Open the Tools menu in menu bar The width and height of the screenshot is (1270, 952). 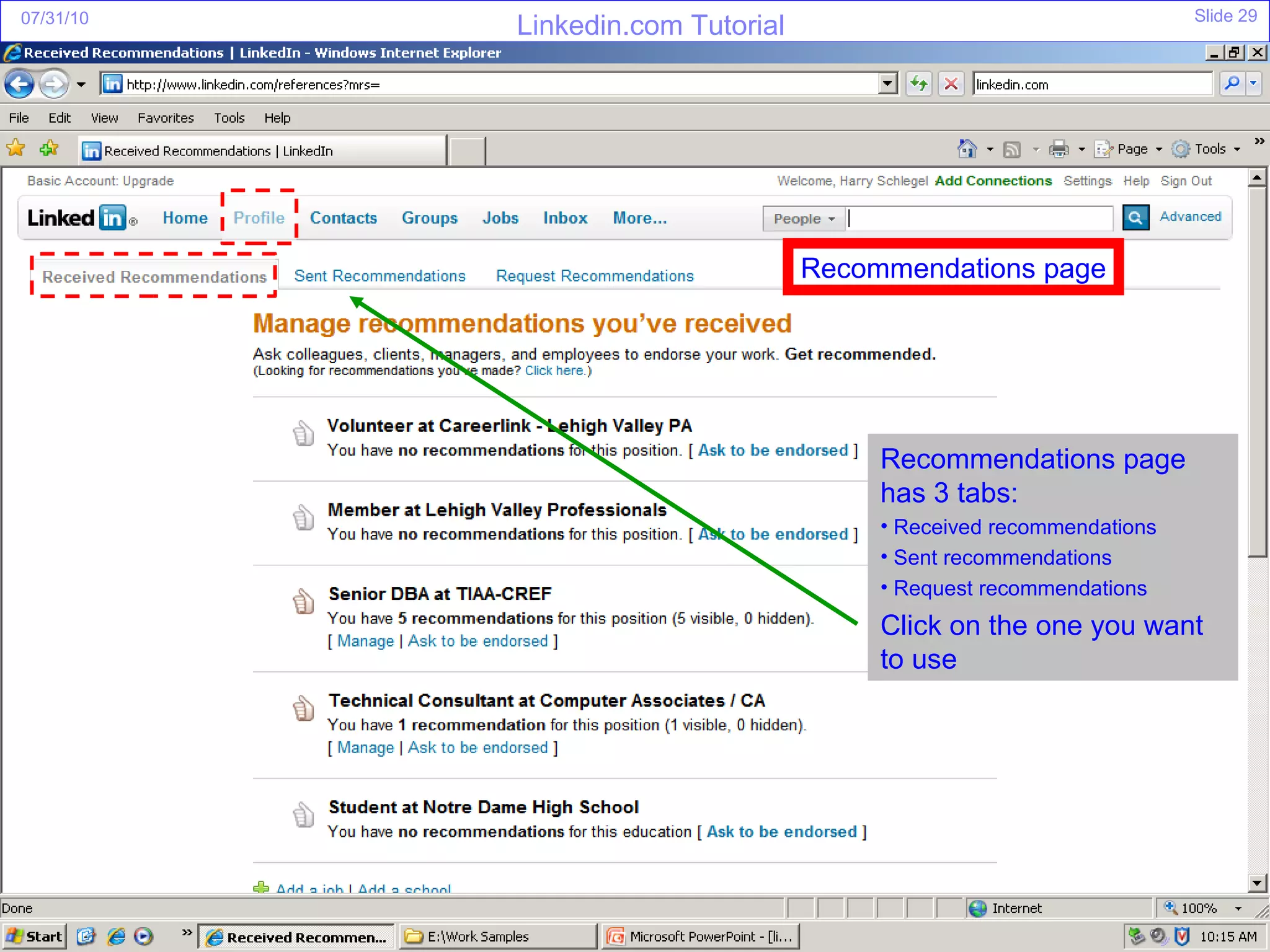pyautogui.click(x=229, y=118)
